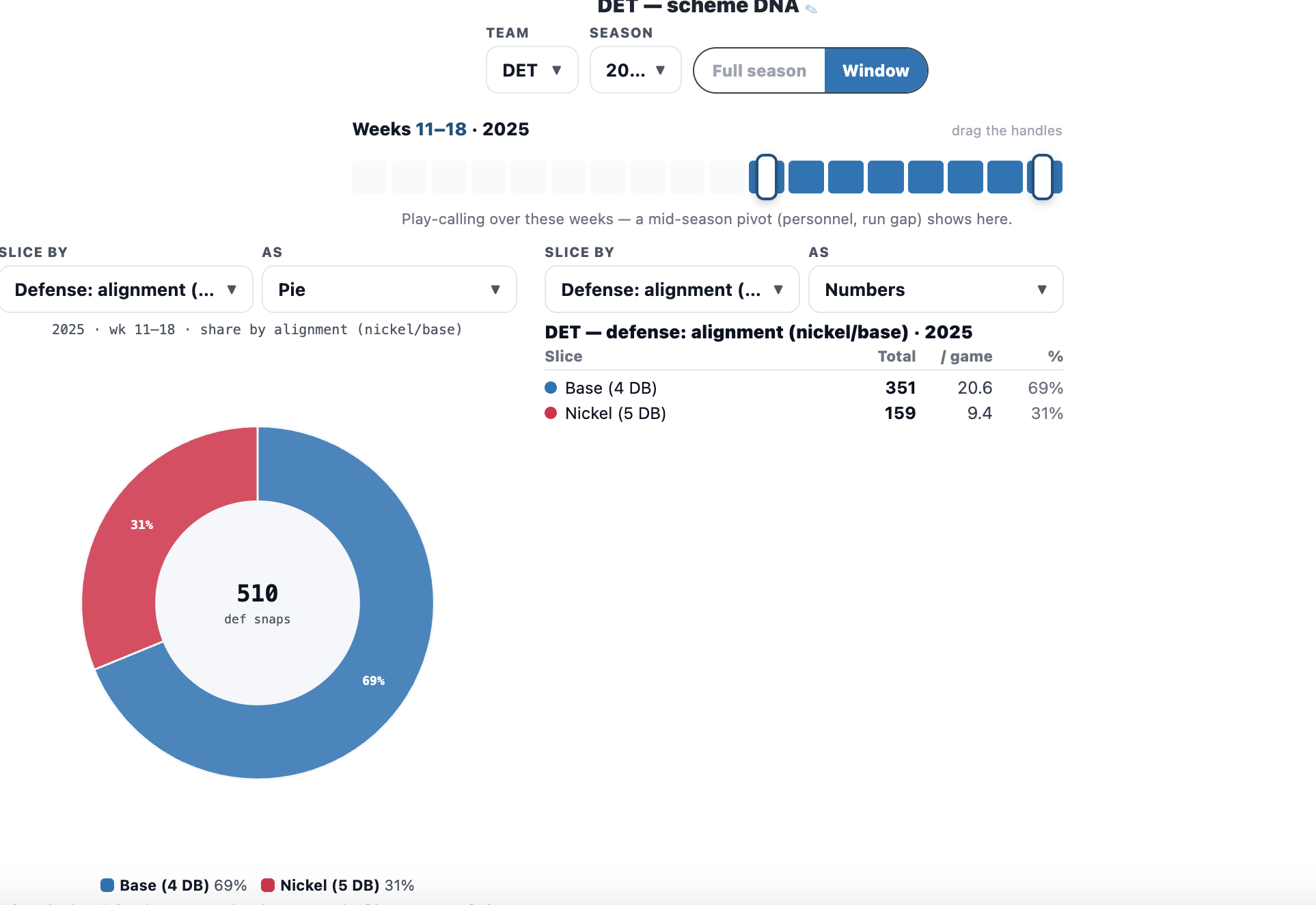
Task: Select the week 10 block on the timeline
Action: [727, 177]
